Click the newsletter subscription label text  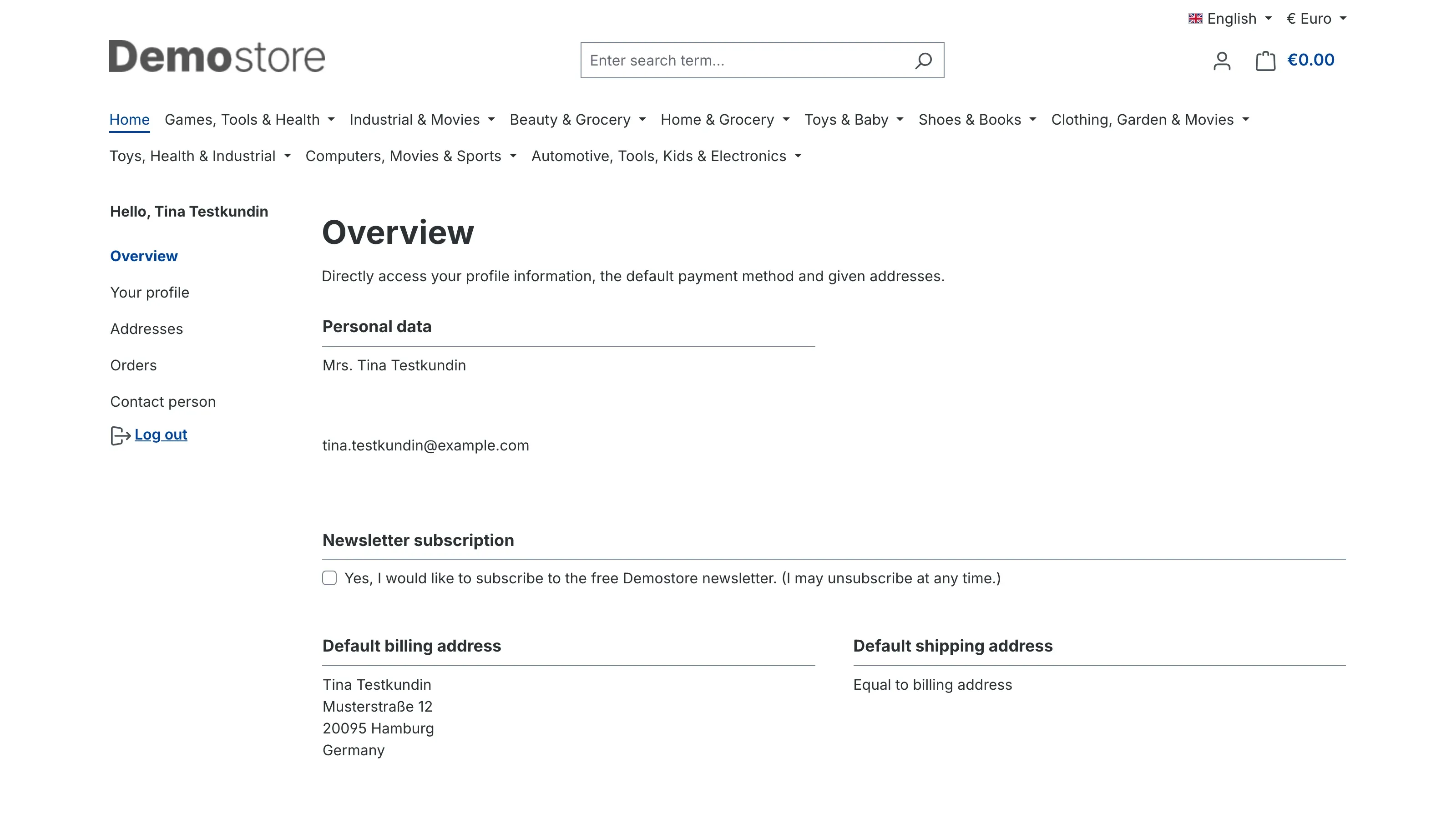(x=672, y=578)
